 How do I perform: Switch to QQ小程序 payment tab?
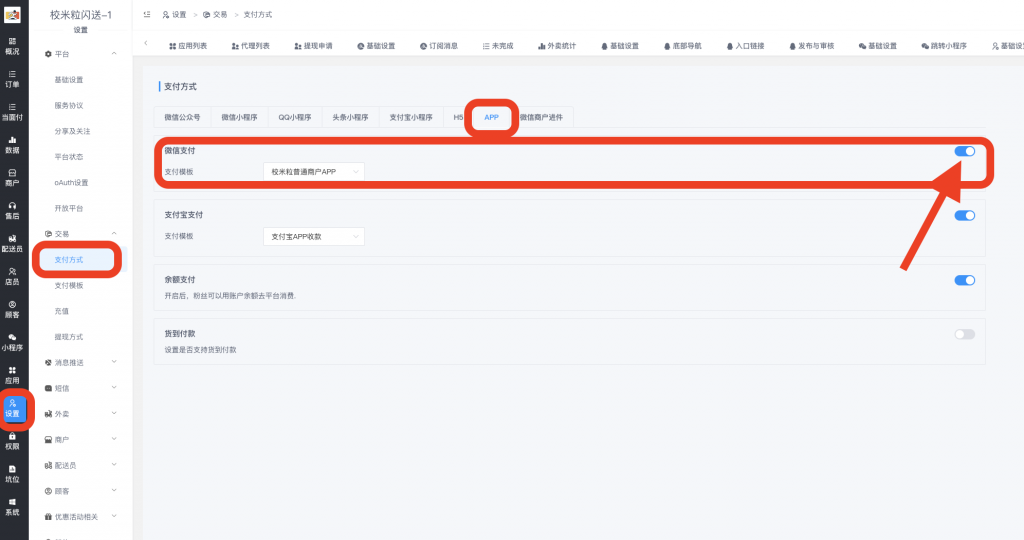coord(295,118)
